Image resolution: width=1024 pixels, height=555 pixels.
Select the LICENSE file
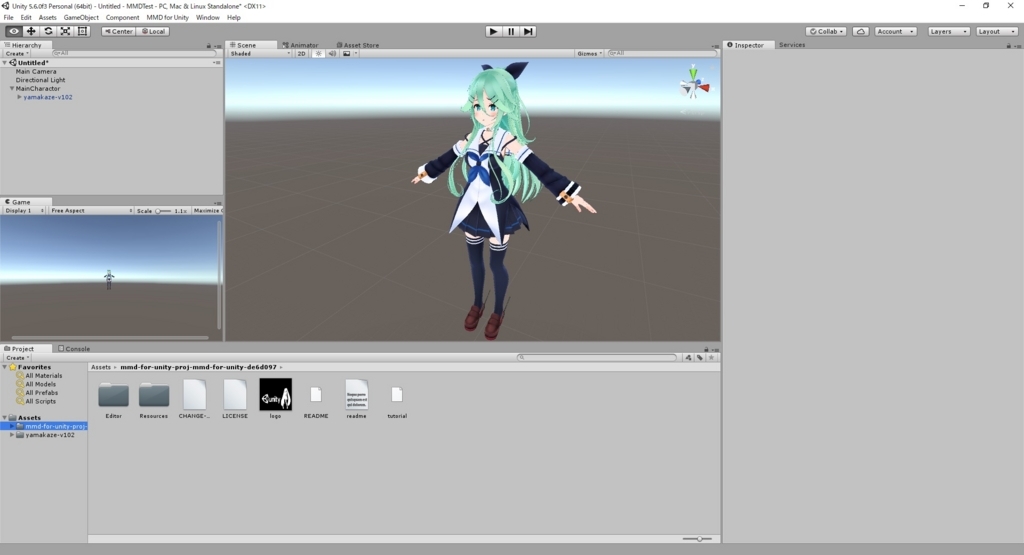[x=234, y=399]
